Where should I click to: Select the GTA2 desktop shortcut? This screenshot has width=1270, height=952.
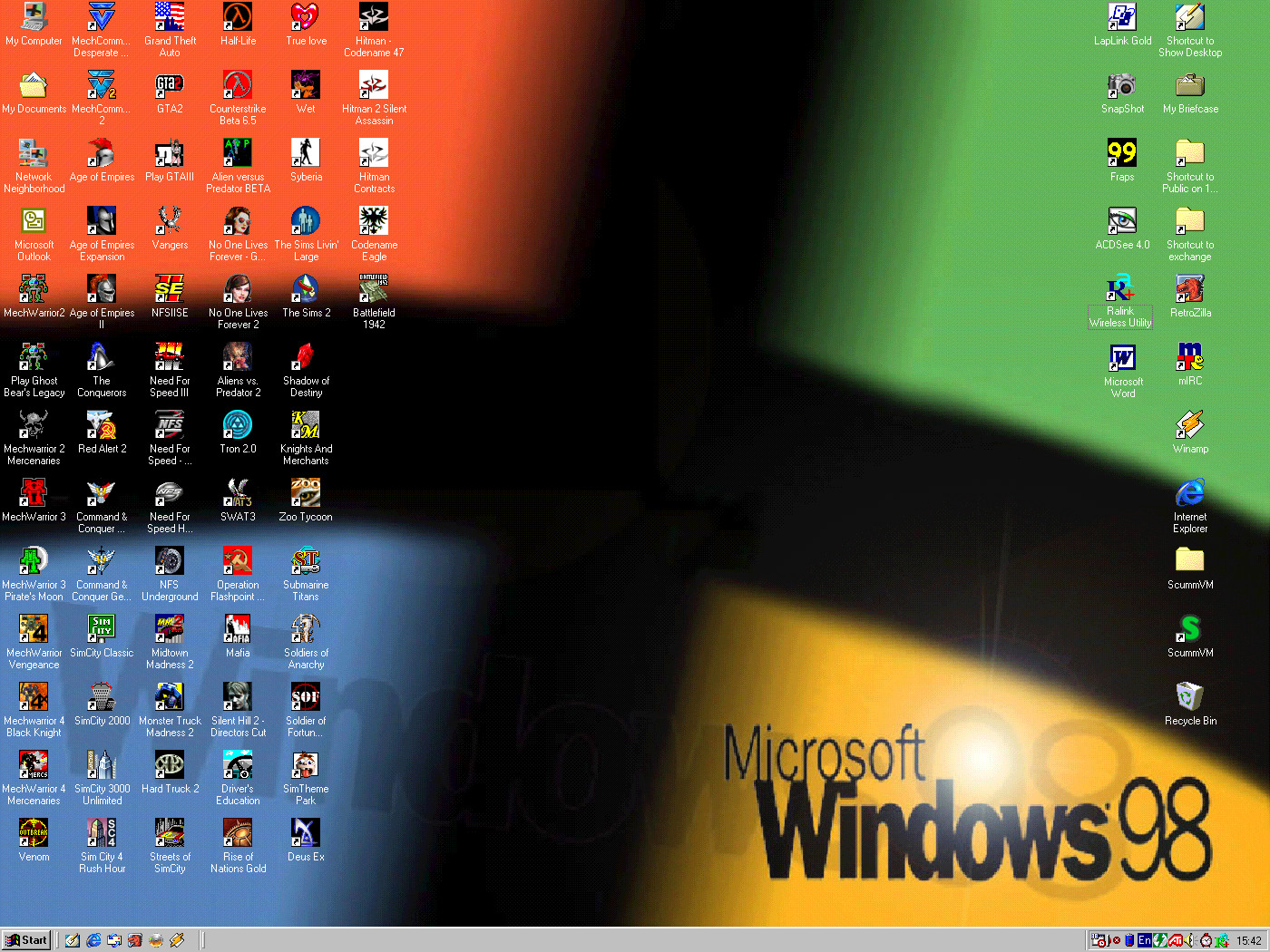[x=170, y=92]
